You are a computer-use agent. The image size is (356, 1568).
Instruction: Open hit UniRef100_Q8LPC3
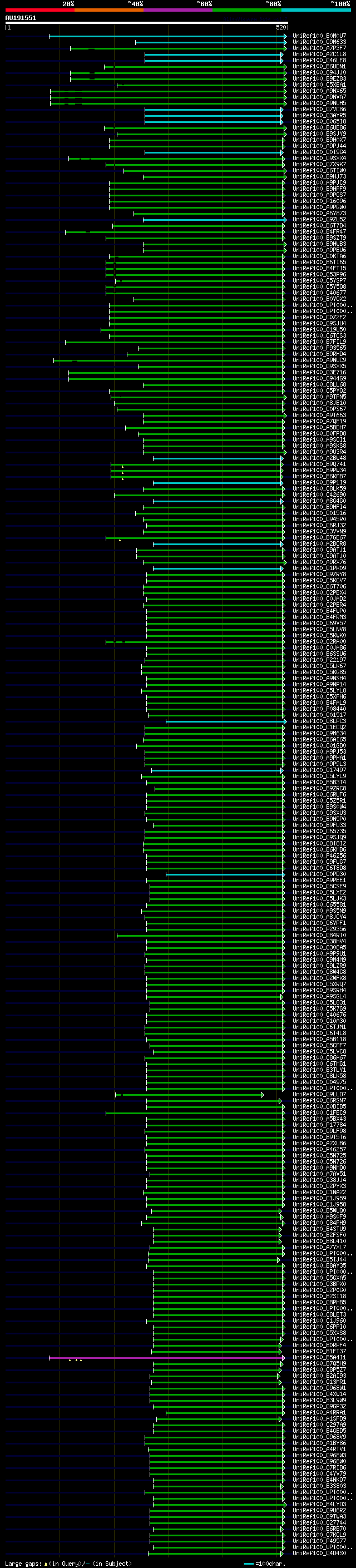pos(319,721)
